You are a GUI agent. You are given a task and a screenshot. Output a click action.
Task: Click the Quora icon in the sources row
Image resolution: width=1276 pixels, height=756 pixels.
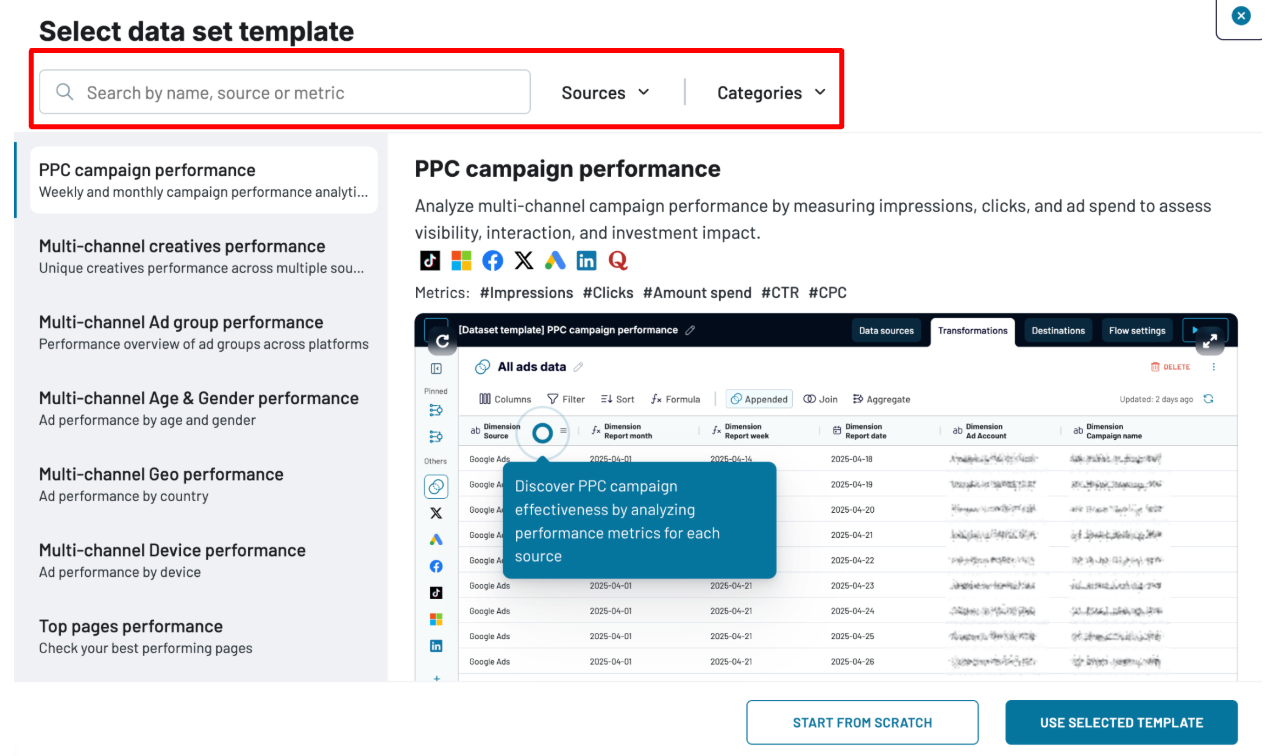click(x=618, y=261)
